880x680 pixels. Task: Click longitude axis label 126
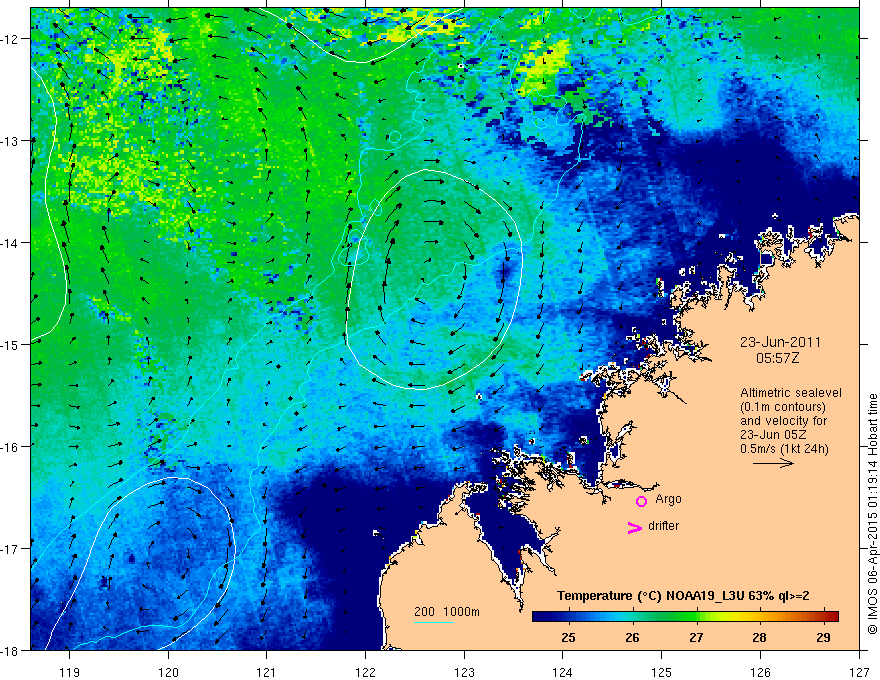760,672
